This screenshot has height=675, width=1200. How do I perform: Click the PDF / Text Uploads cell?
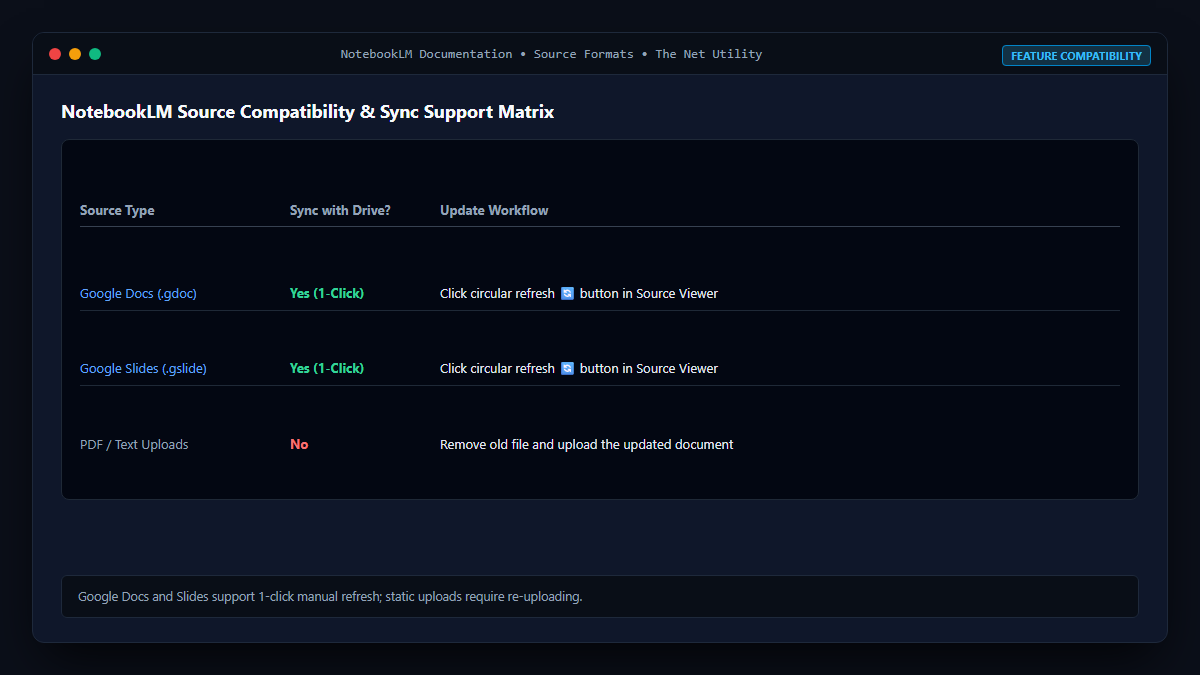[x=134, y=445]
